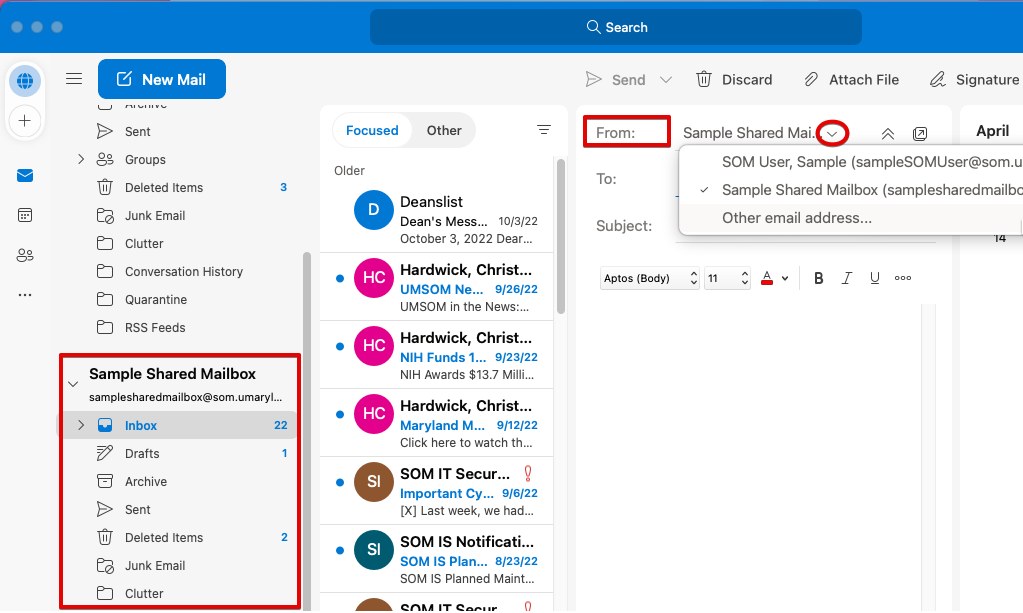1023x613 pixels.
Task: Pop out the compose window icon
Action: pyautogui.click(x=920, y=133)
